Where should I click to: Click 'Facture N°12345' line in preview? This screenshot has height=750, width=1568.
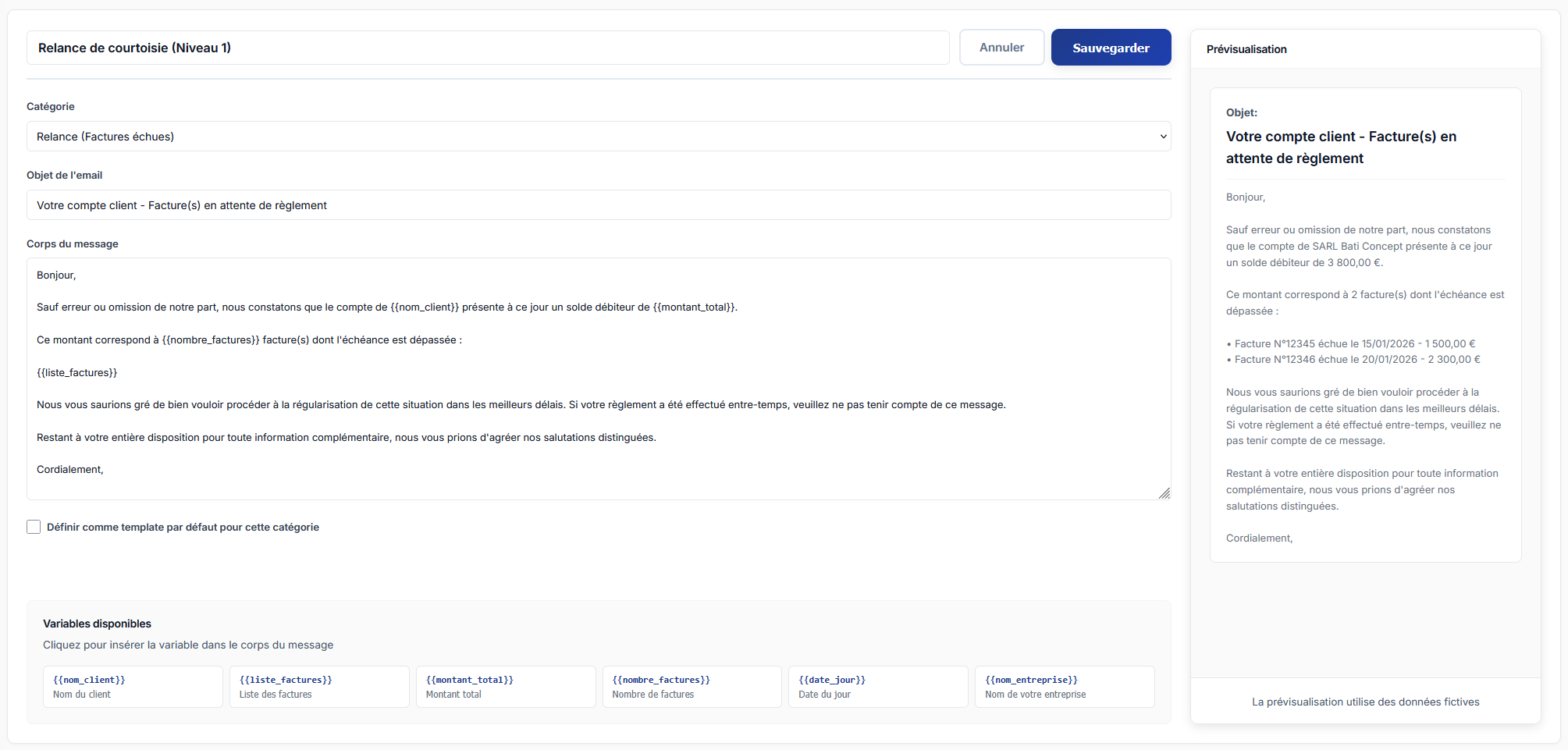coord(1351,343)
